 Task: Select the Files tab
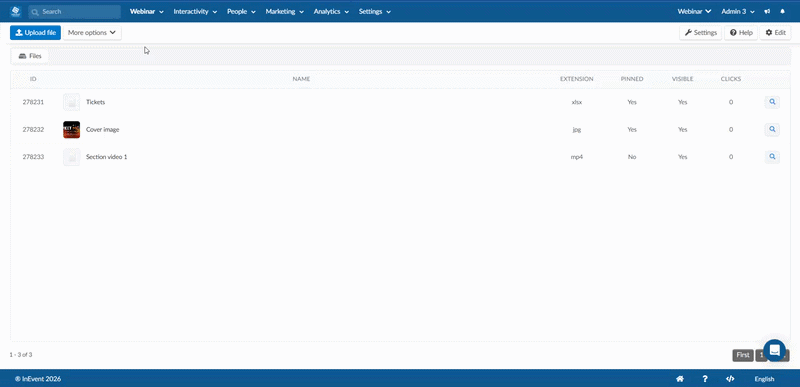click(x=30, y=56)
